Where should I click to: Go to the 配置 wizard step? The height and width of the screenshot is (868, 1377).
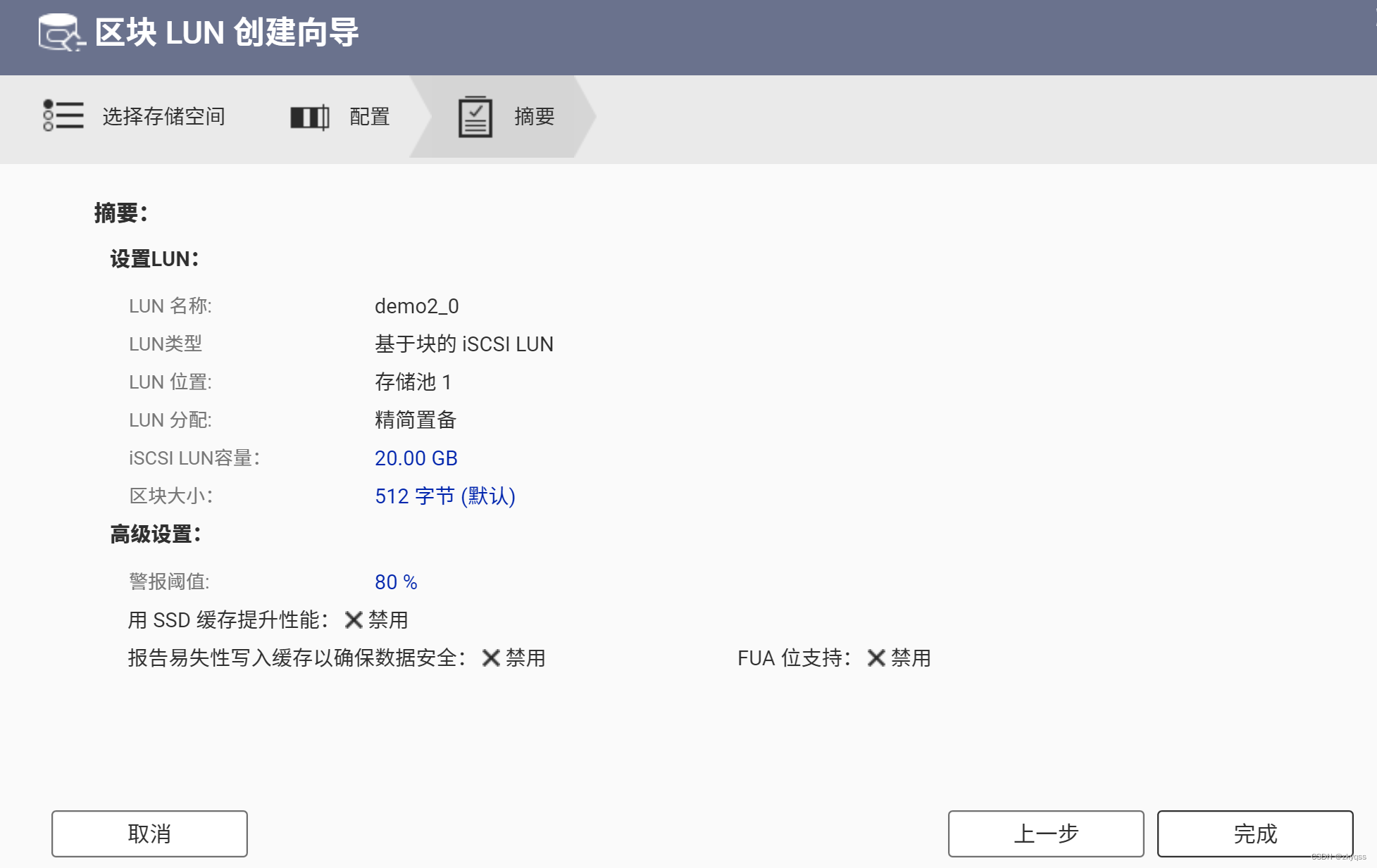point(369,117)
